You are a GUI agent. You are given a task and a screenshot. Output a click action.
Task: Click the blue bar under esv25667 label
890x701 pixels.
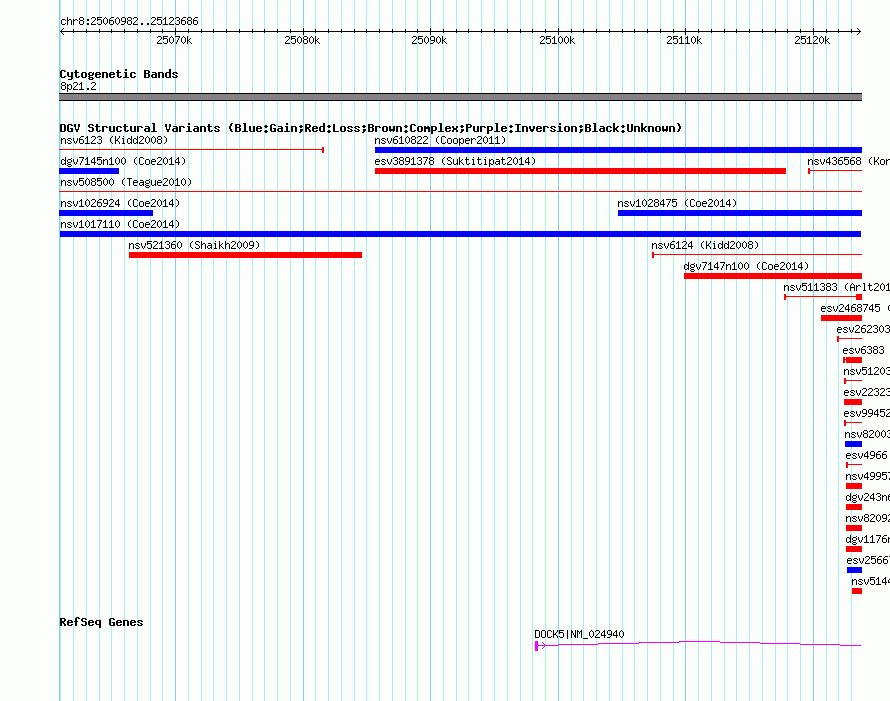[854, 570]
